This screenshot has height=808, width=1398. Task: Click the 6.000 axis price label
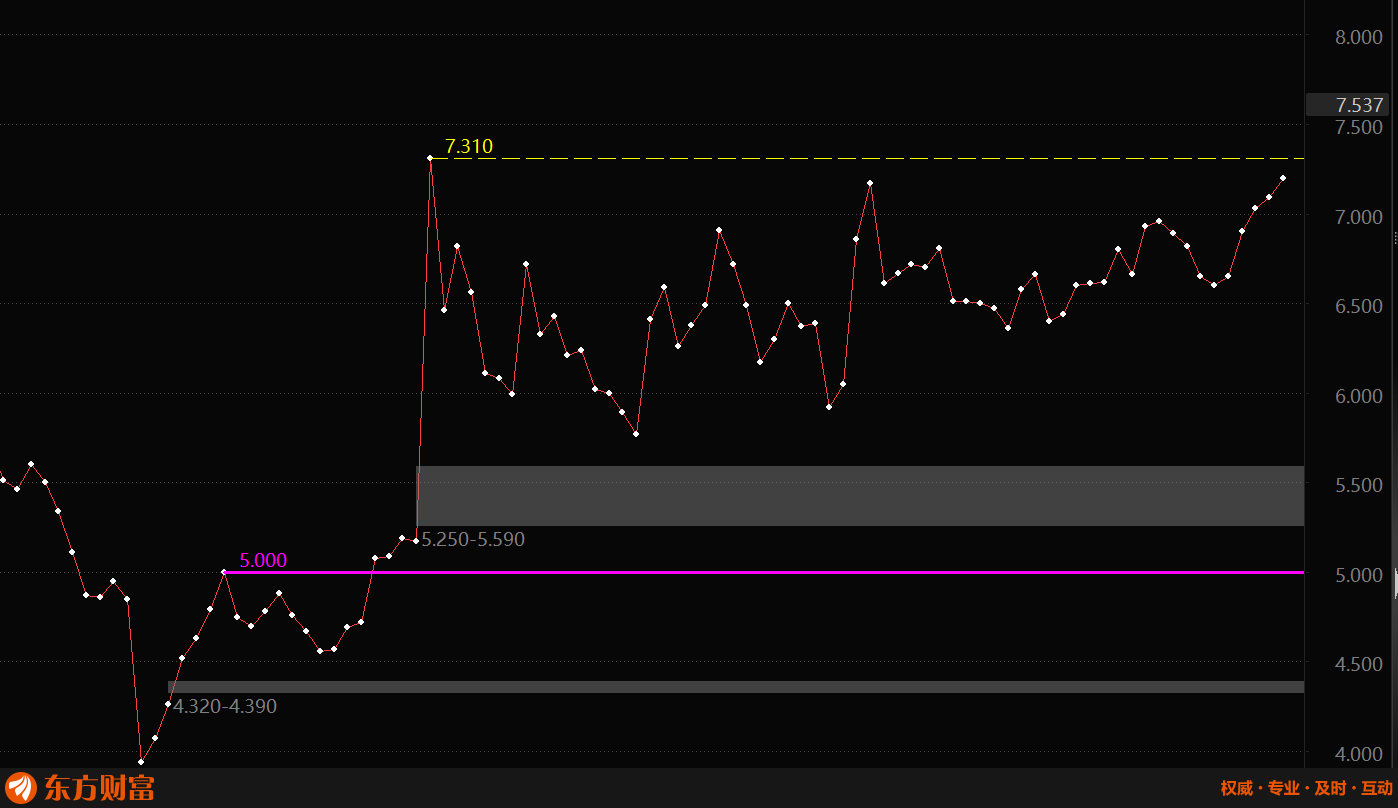(1359, 396)
